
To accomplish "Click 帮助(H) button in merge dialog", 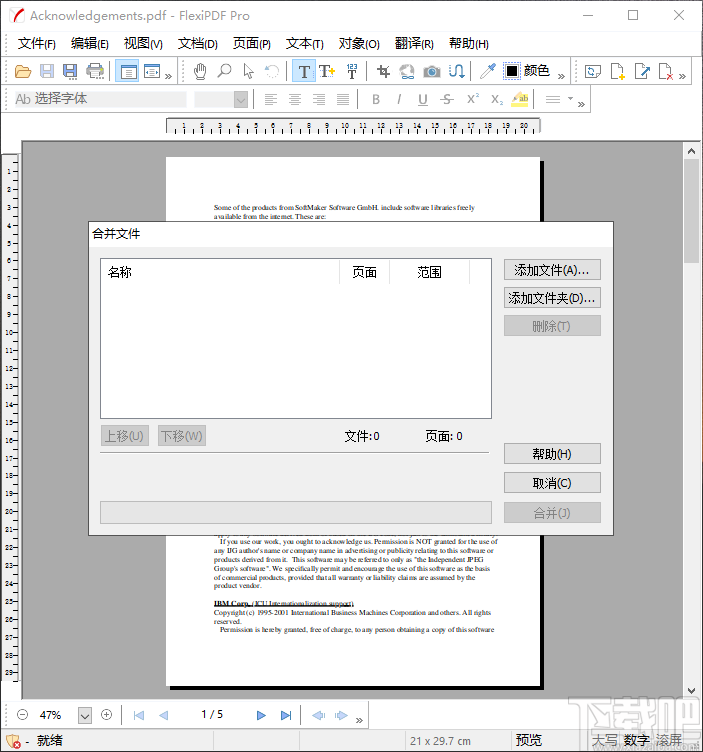I will 552,454.
